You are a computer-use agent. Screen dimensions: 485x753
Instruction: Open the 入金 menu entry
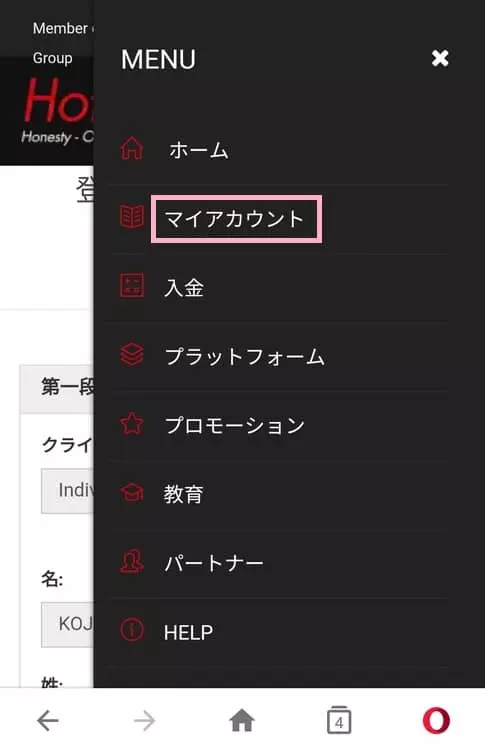click(x=184, y=288)
